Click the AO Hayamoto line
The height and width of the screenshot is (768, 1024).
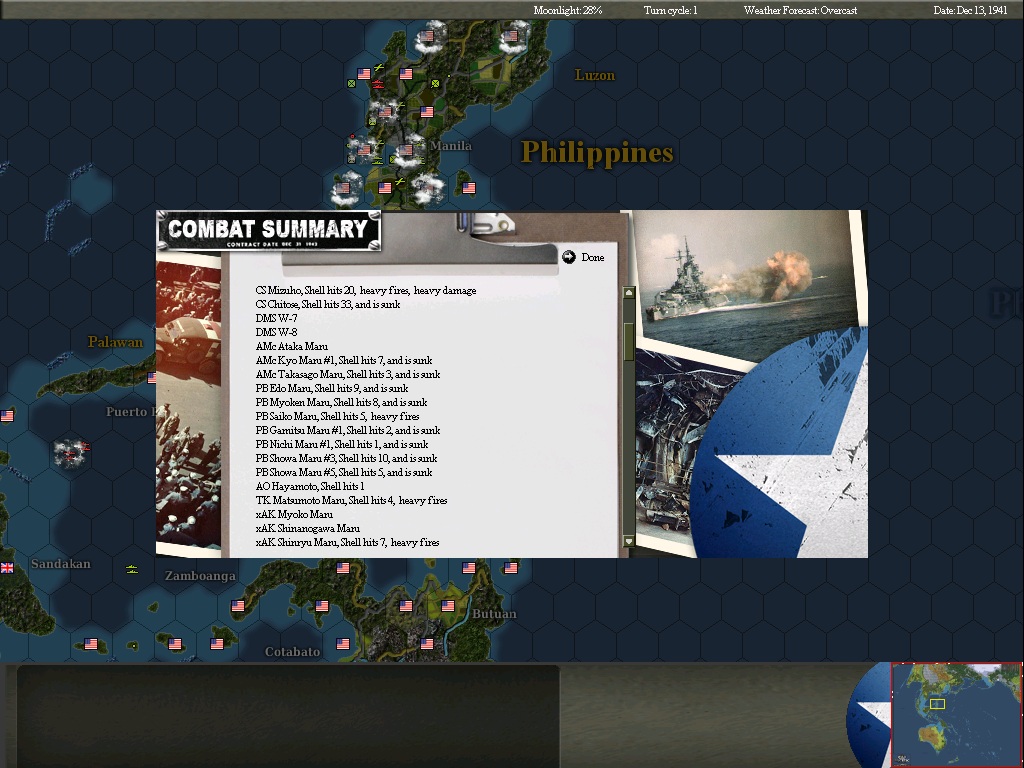(310, 487)
